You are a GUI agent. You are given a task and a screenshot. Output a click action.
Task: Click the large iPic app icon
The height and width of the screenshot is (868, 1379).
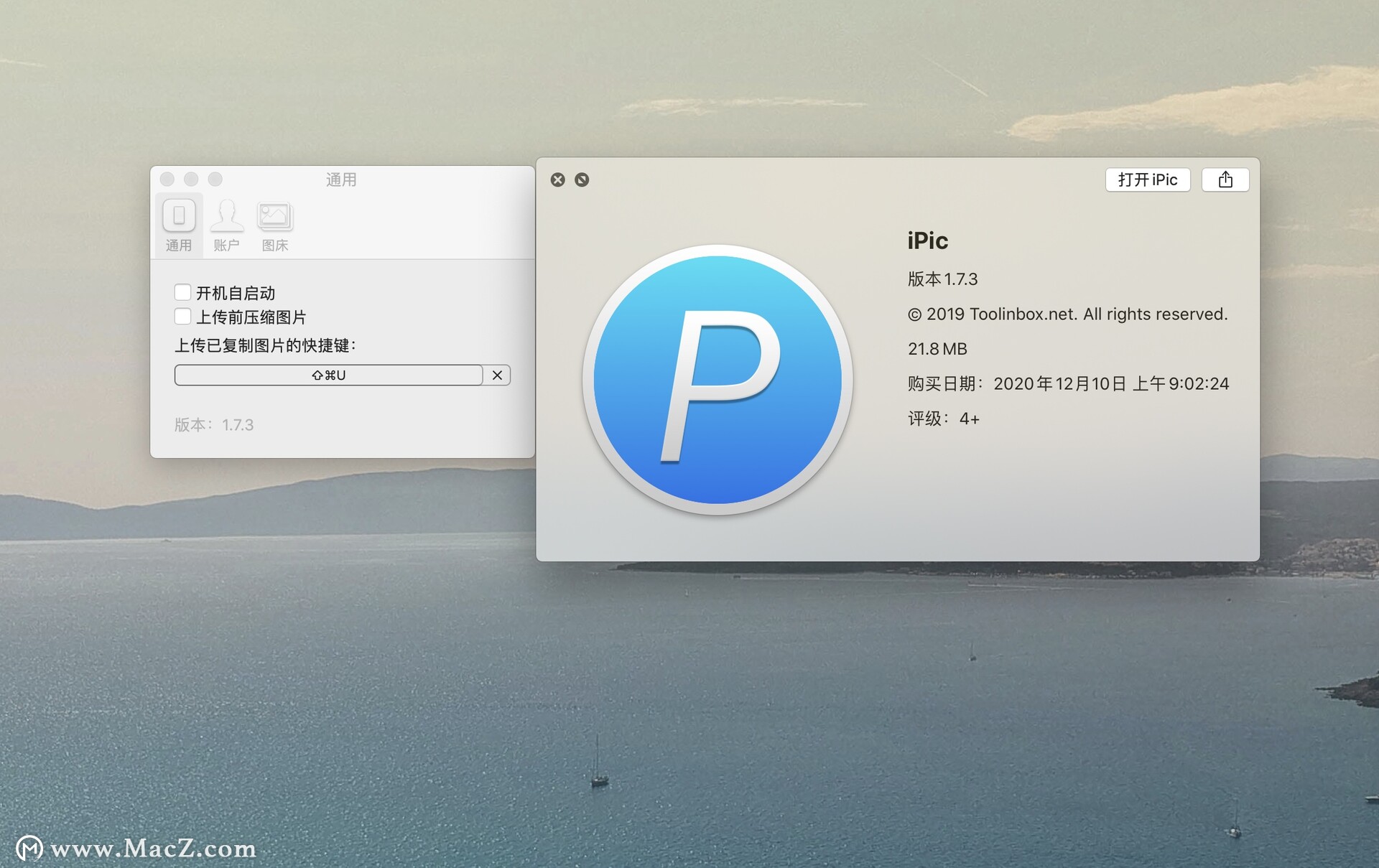[x=718, y=380]
